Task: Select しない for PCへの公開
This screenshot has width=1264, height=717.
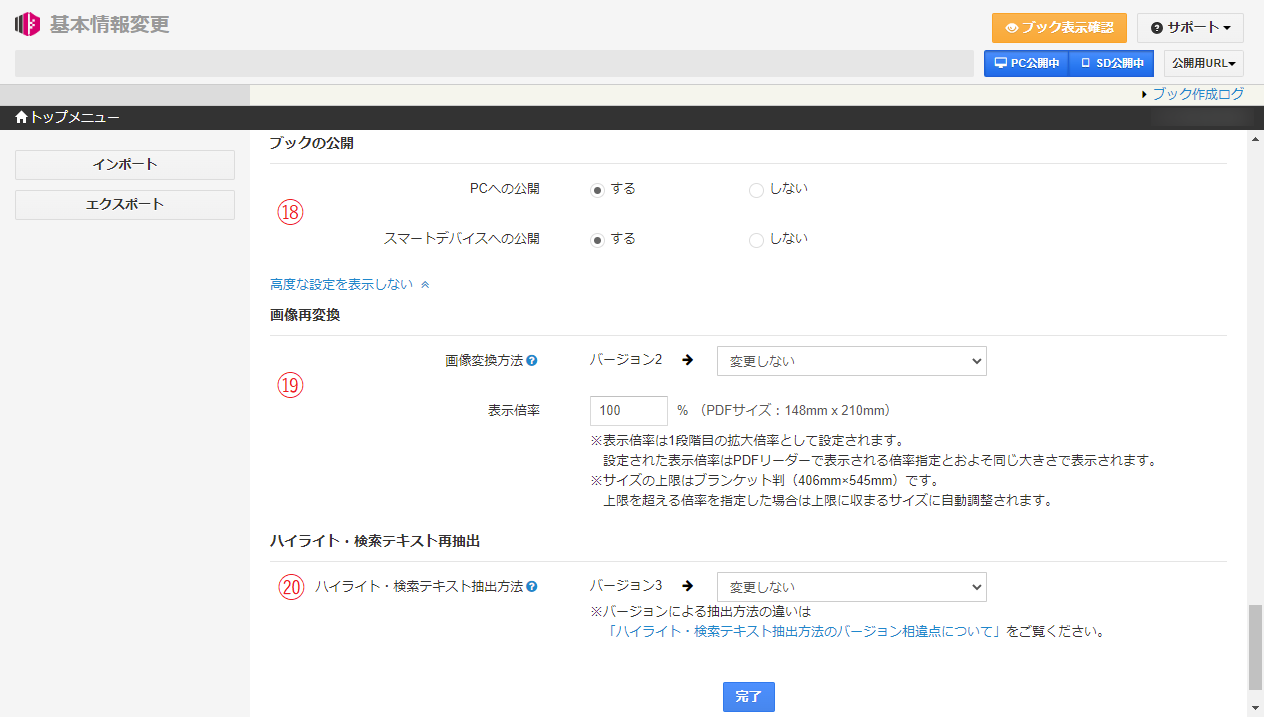Action: (x=756, y=189)
